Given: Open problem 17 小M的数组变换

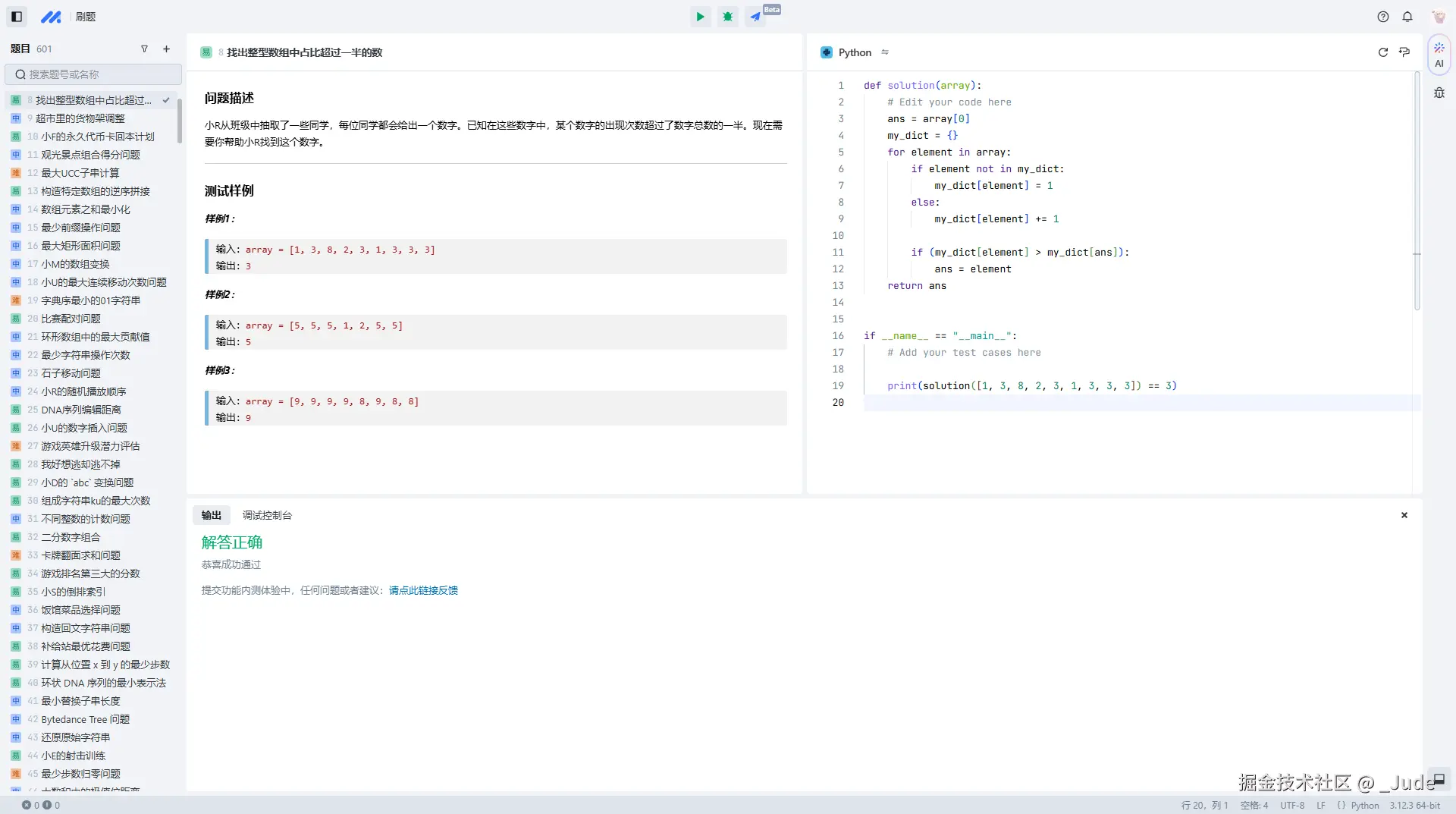Looking at the screenshot, I should point(91,264).
